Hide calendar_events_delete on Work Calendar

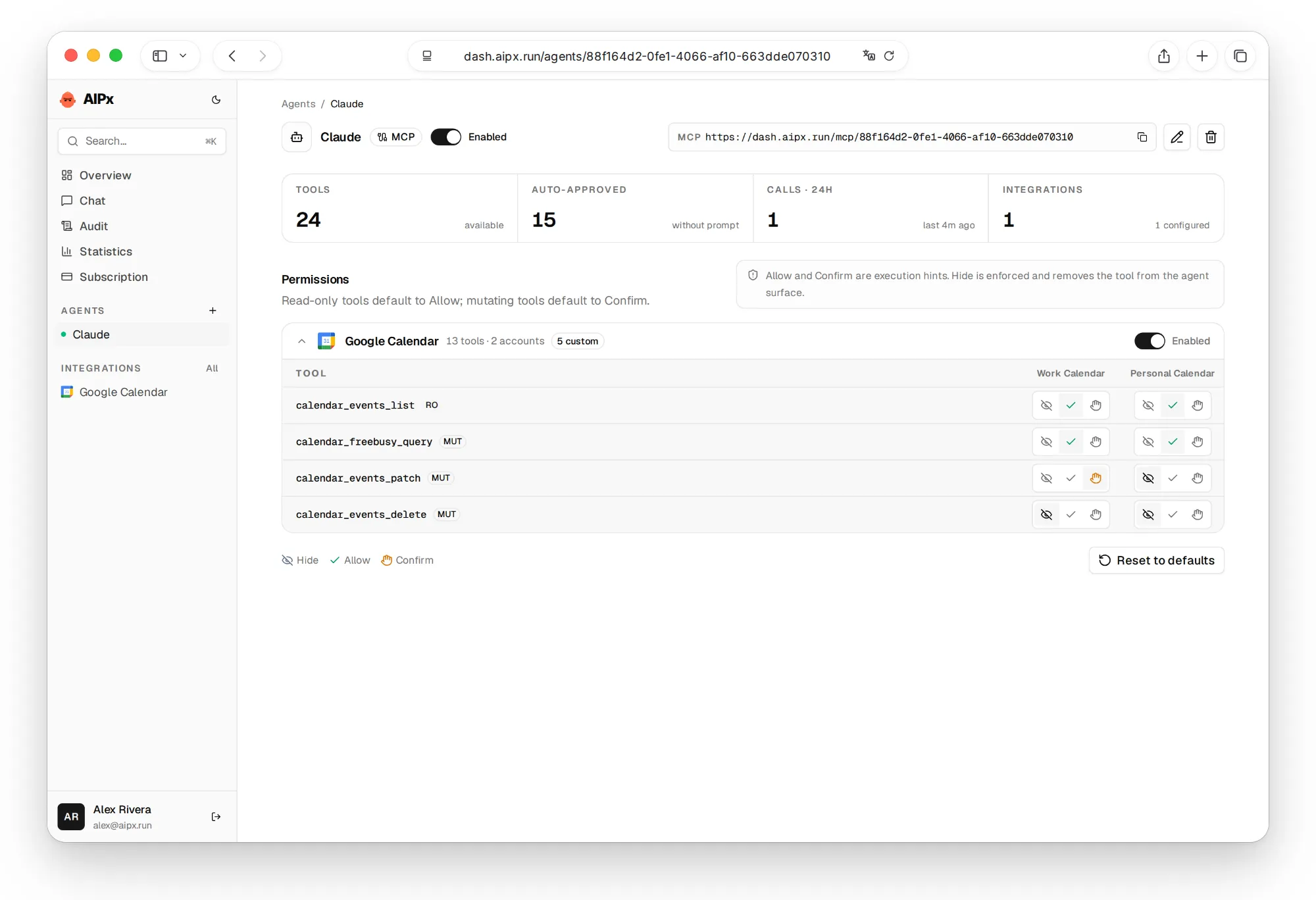point(1046,514)
